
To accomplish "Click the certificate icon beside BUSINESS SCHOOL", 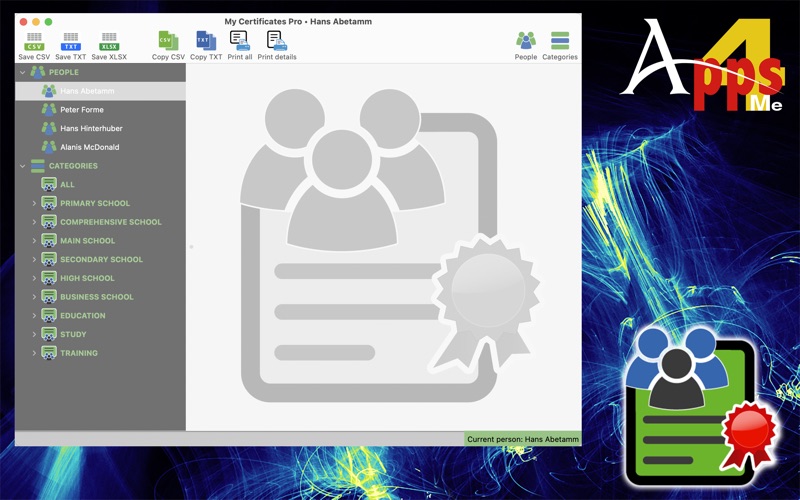I will click(49, 296).
